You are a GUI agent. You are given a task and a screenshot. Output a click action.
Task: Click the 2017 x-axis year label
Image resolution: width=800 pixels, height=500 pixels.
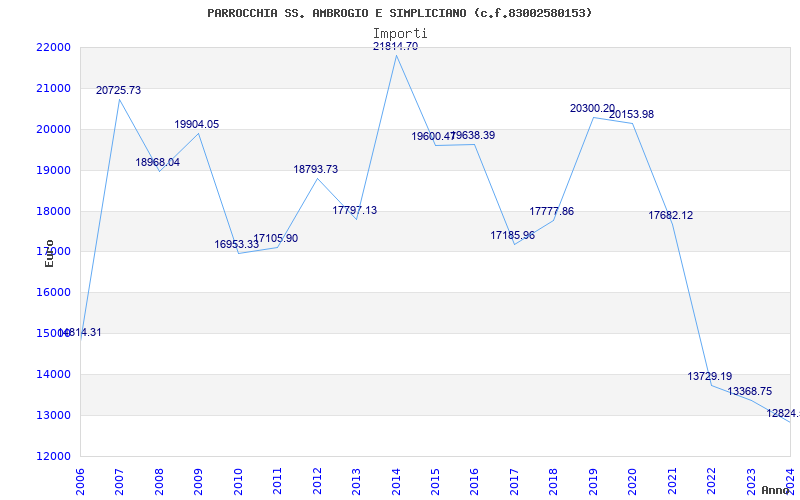pyautogui.click(x=514, y=481)
